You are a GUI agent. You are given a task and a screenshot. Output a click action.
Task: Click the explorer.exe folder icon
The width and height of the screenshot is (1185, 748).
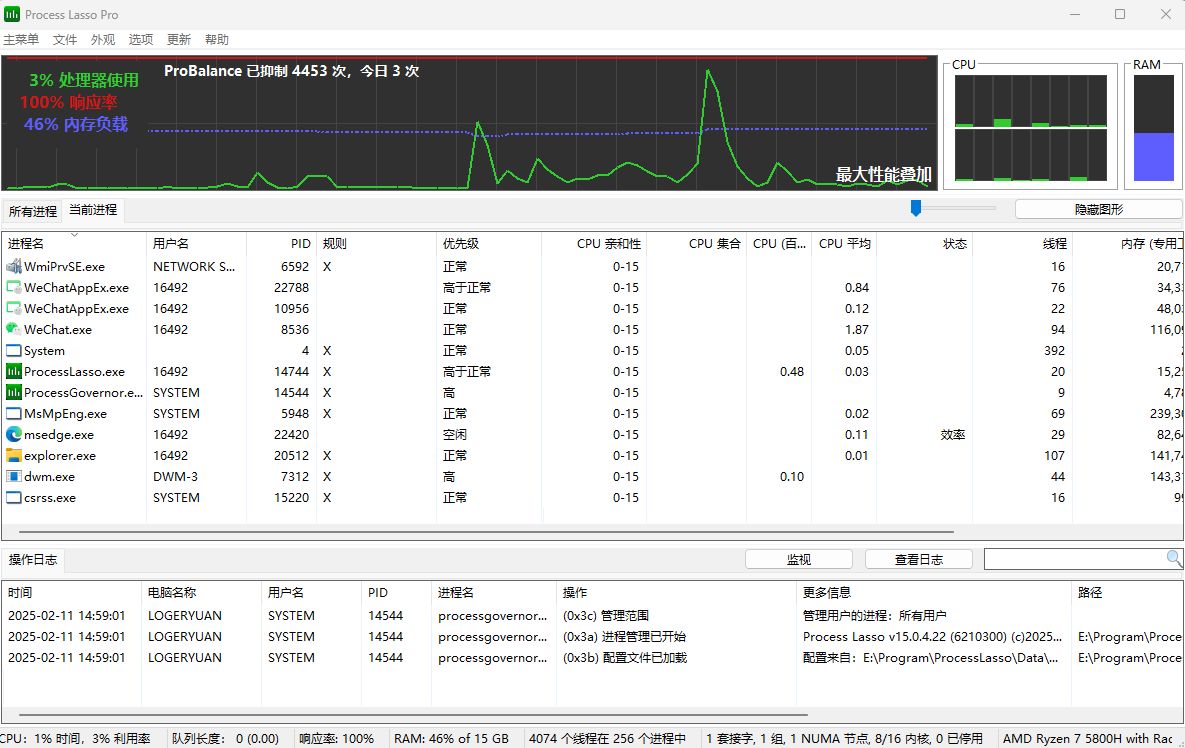point(14,456)
